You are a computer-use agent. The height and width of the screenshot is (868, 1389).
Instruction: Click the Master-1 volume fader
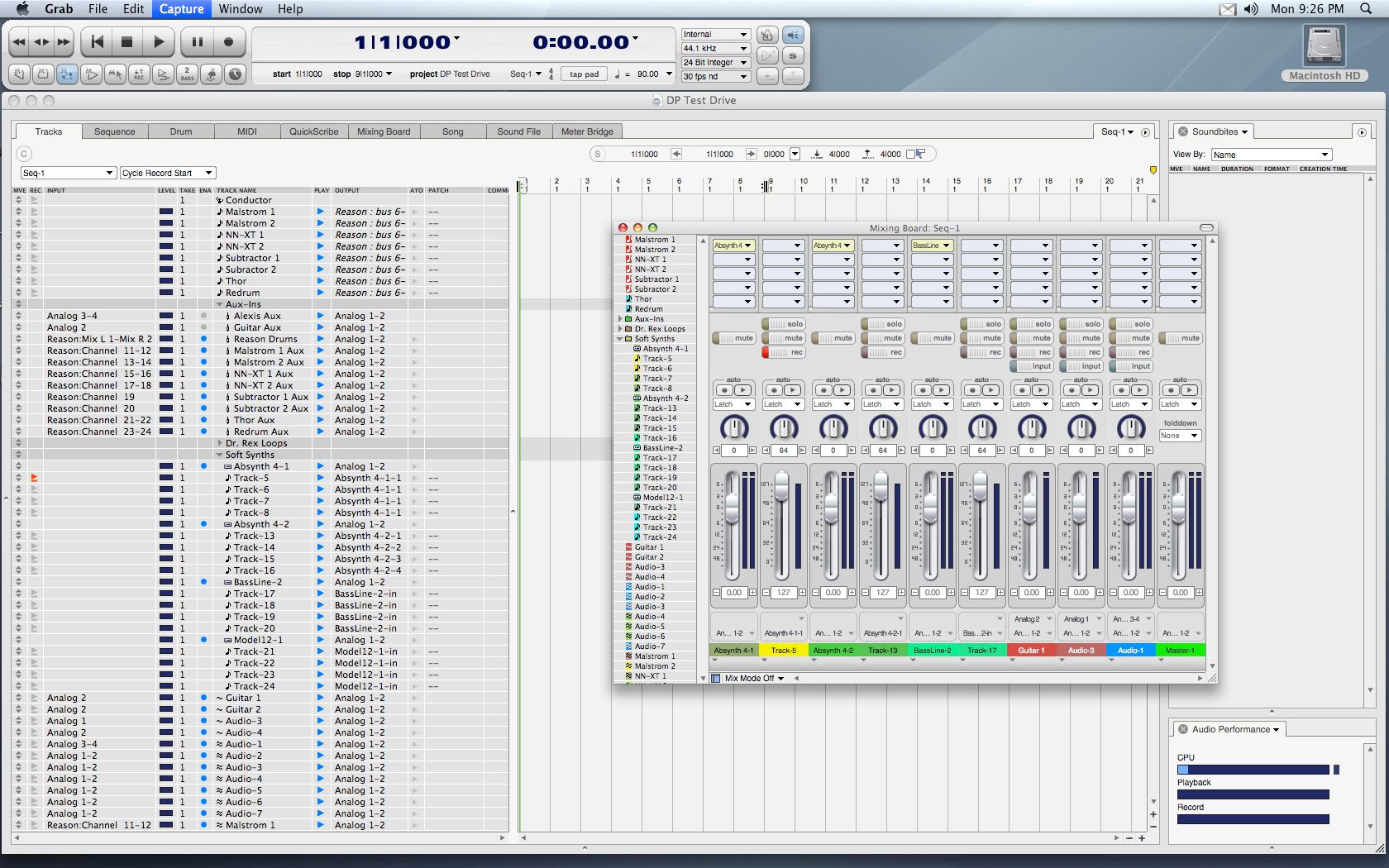(x=1178, y=507)
